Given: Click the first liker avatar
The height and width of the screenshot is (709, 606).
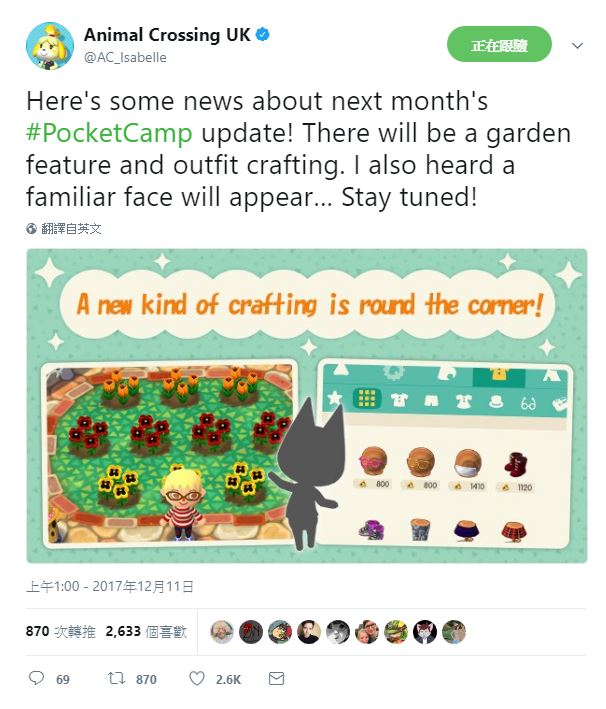Looking at the screenshot, I should click(x=222, y=631).
